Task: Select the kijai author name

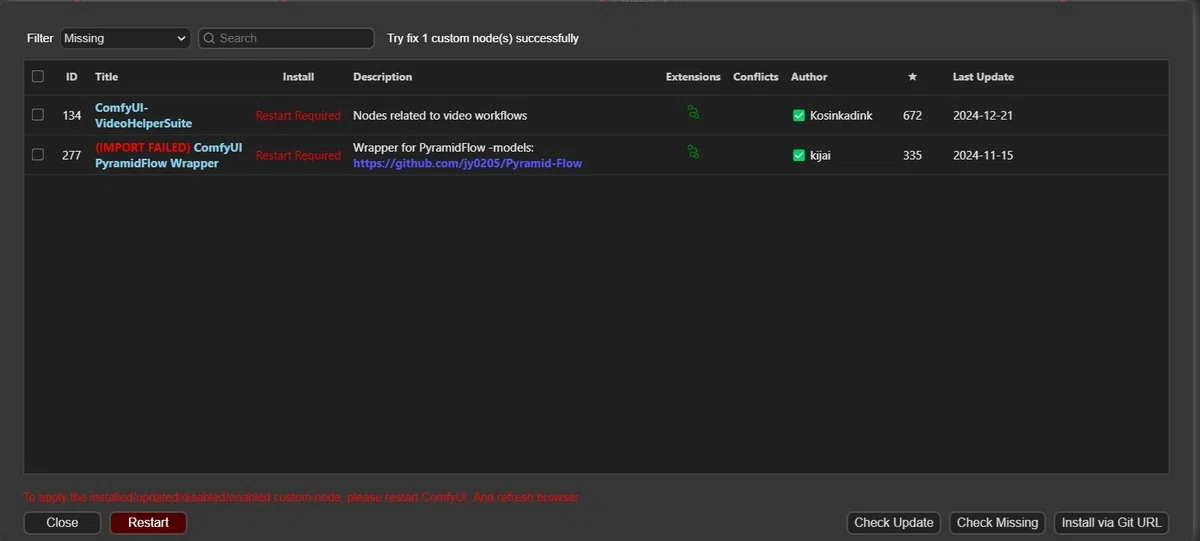Action: coord(822,155)
